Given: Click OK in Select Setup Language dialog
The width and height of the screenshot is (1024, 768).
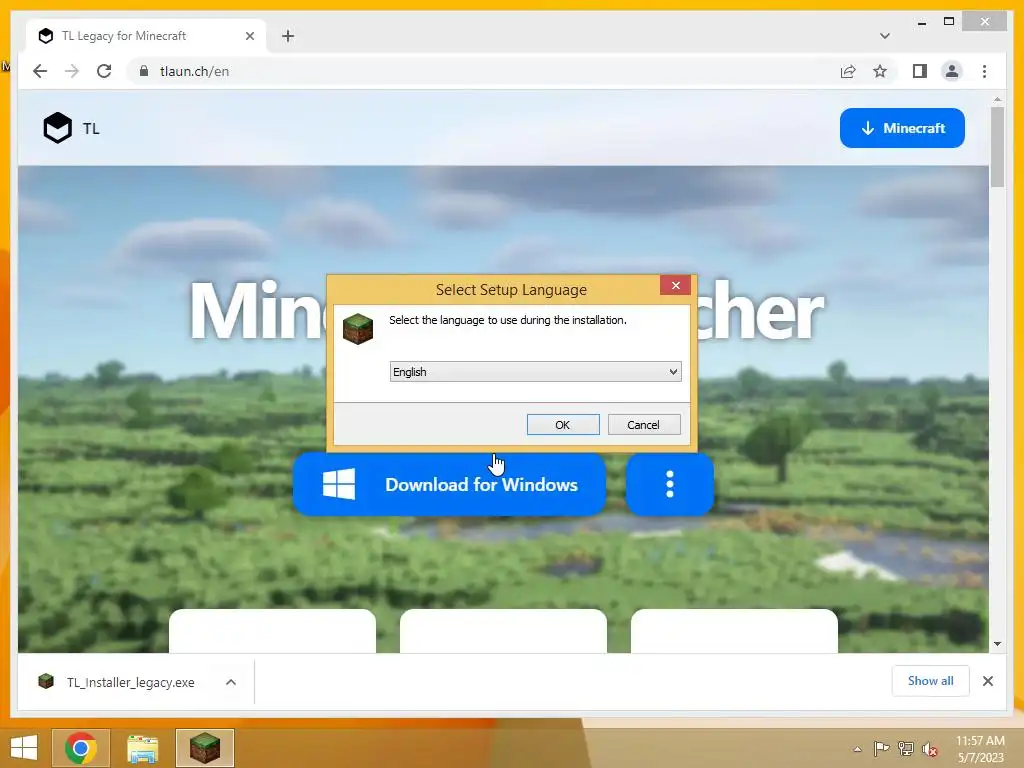Looking at the screenshot, I should pos(563,424).
